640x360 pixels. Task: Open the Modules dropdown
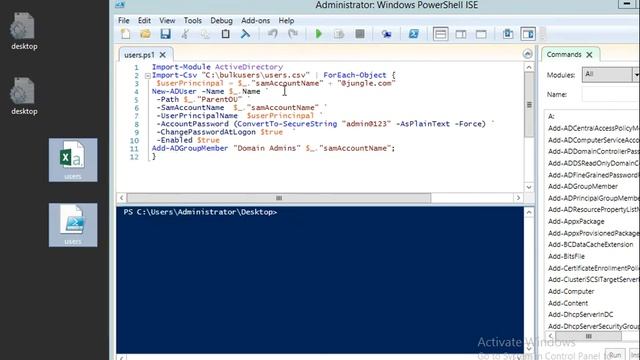[x=611, y=74]
